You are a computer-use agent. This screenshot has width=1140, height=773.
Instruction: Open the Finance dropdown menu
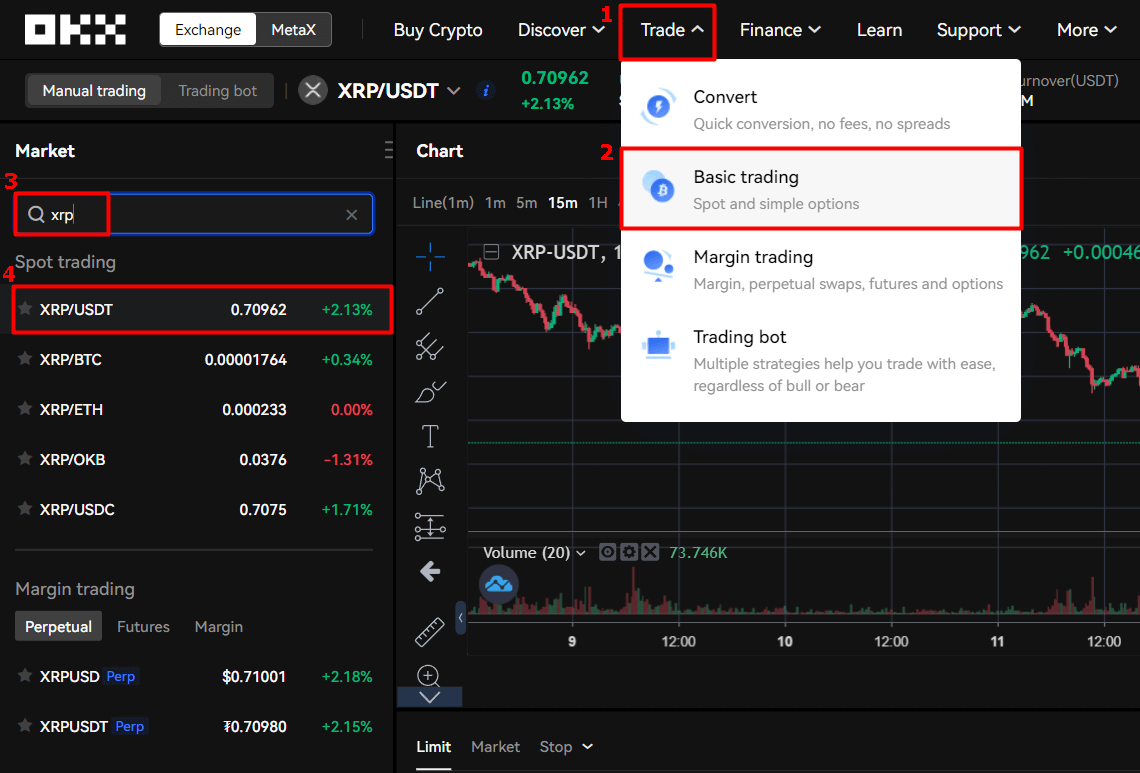coord(780,30)
